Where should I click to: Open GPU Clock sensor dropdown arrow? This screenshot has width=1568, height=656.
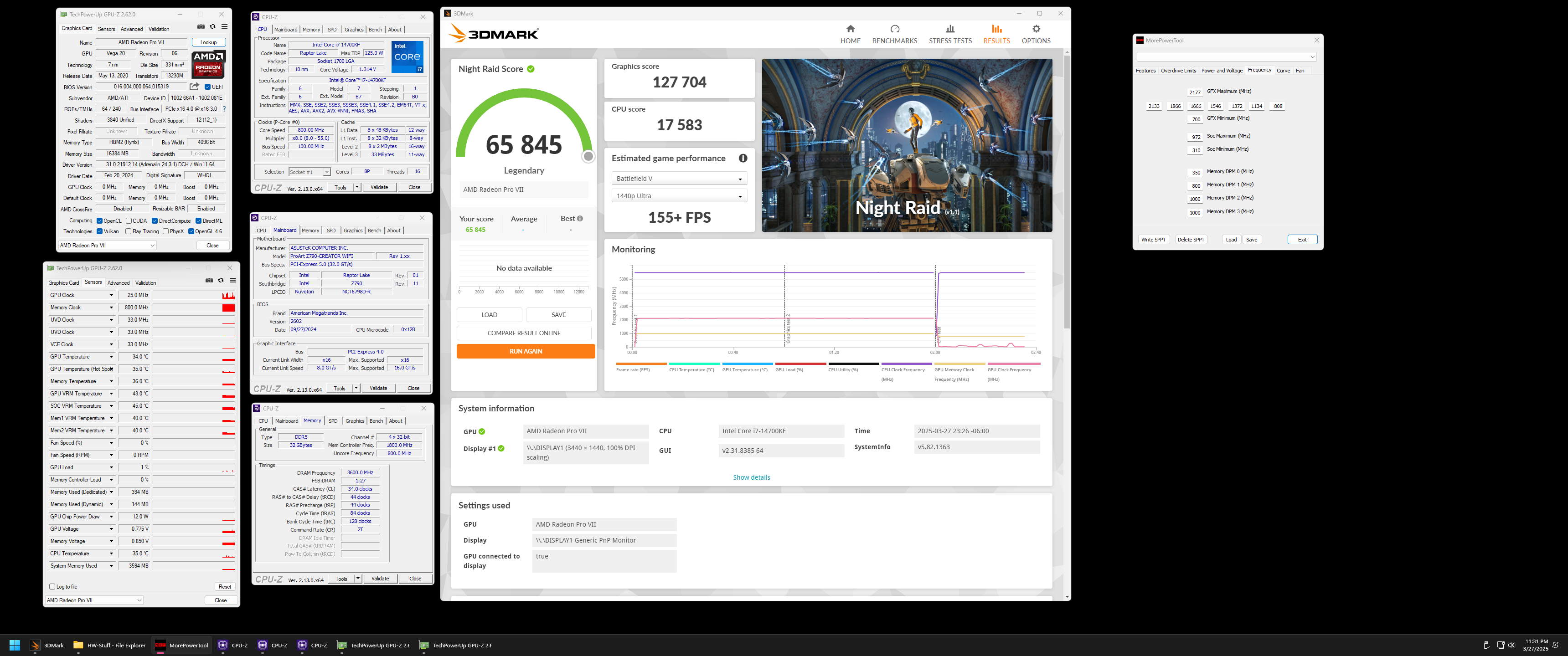[111, 295]
